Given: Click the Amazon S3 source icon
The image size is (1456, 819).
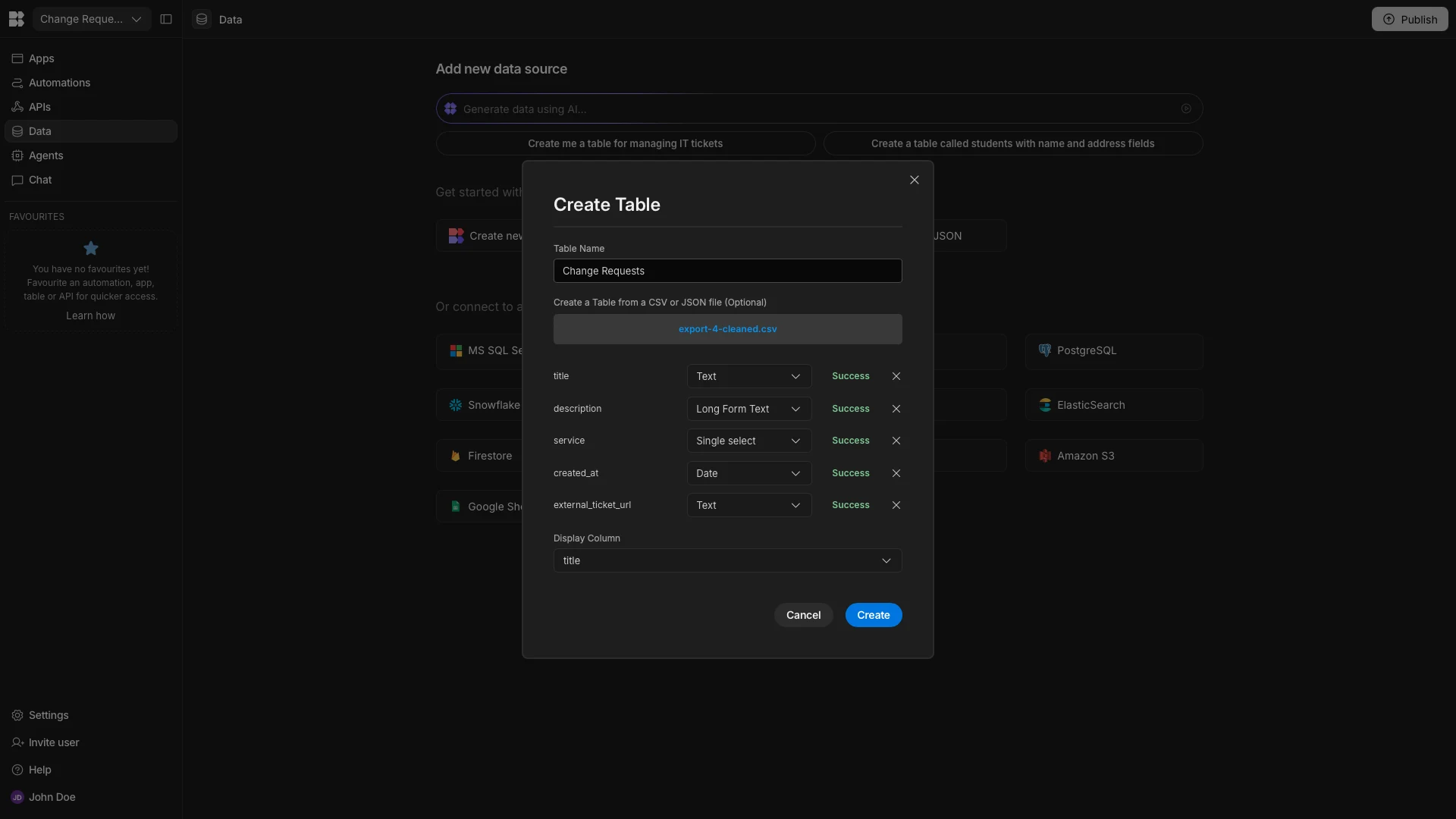Looking at the screenshot, I should (1044, 456).
